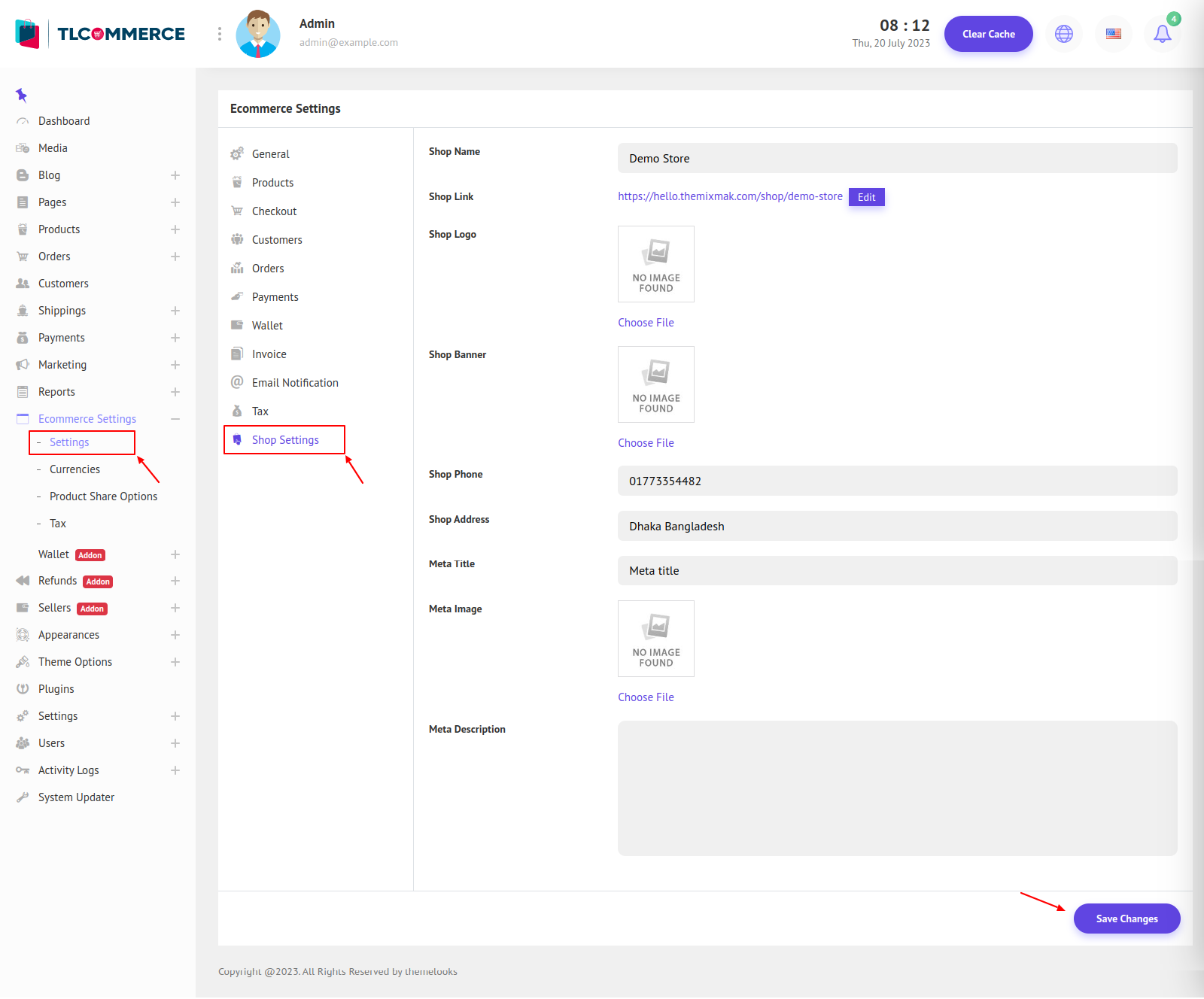Click the pin icon in sidebar

[21, 95]
